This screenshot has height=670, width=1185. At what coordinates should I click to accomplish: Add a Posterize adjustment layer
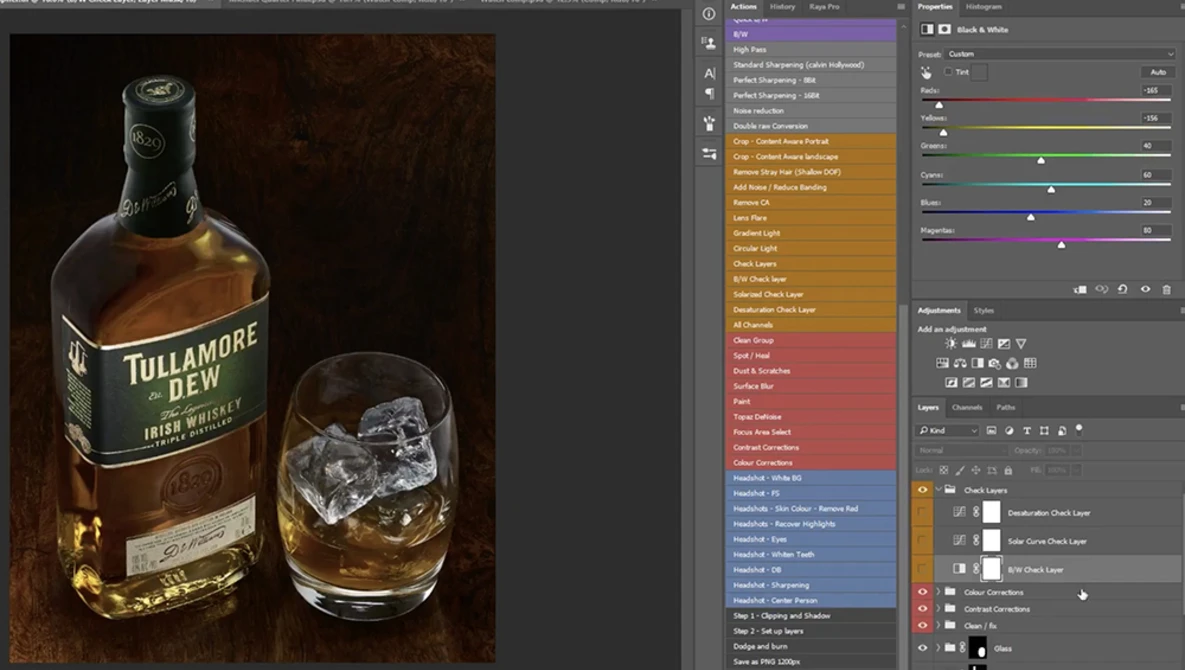pyautogui.click(x=969, y=383)
